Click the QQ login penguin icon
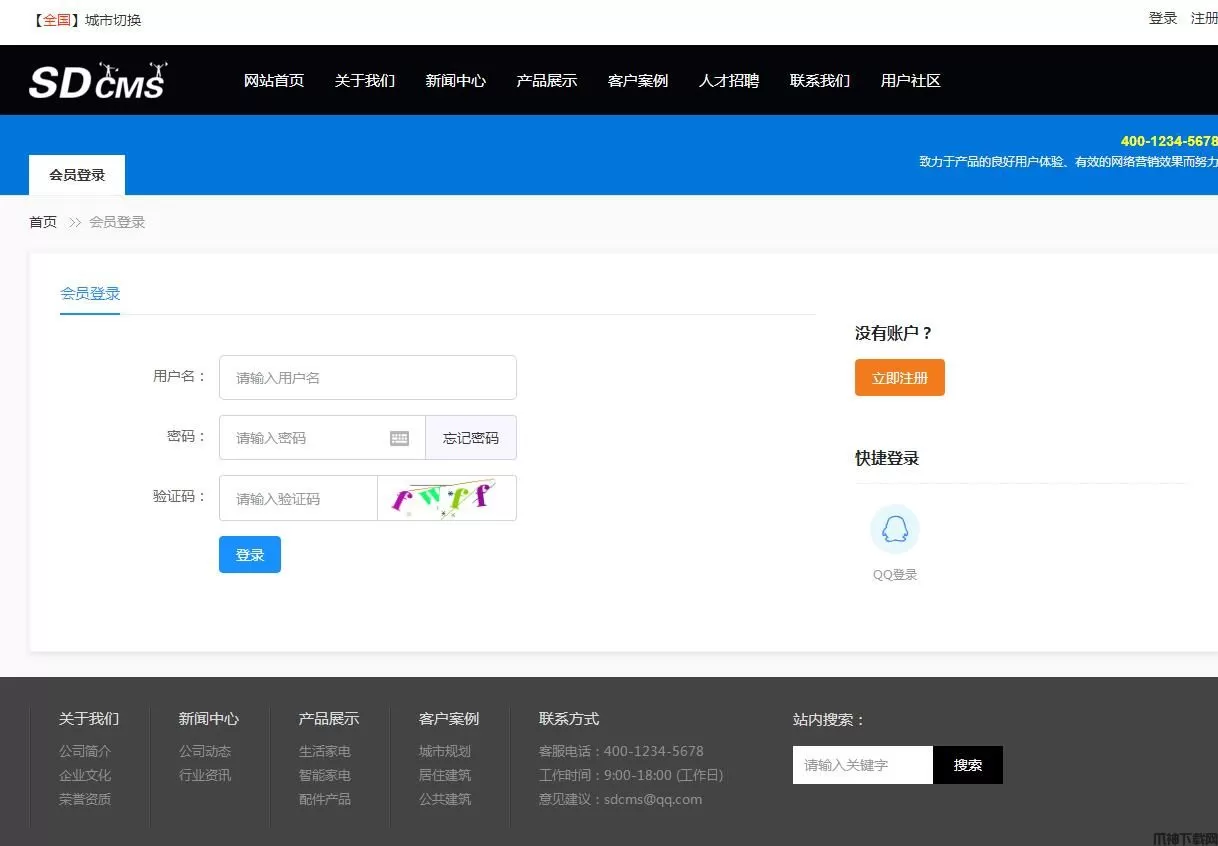The height and width of the screenshot is (846, 1218). click(894, 530)
